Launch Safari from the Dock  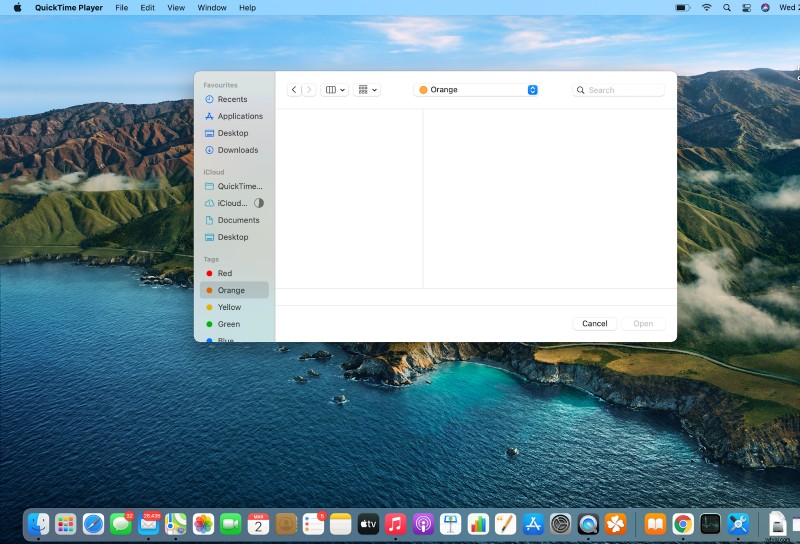(93, 524)
